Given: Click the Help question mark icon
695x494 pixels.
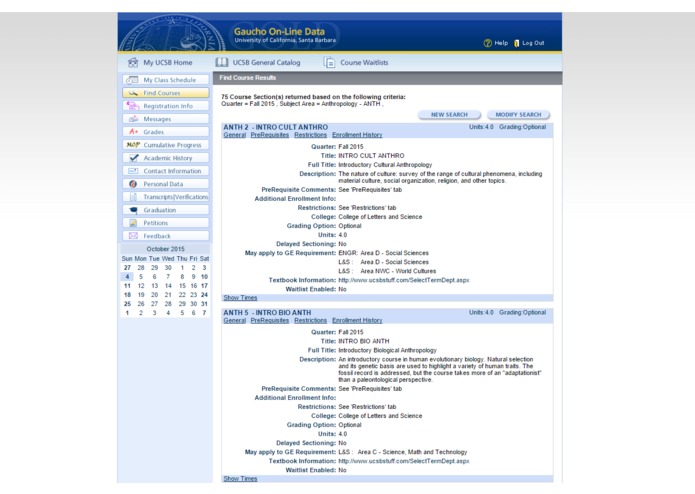Looking at the screenshot, I should point(488,43).
